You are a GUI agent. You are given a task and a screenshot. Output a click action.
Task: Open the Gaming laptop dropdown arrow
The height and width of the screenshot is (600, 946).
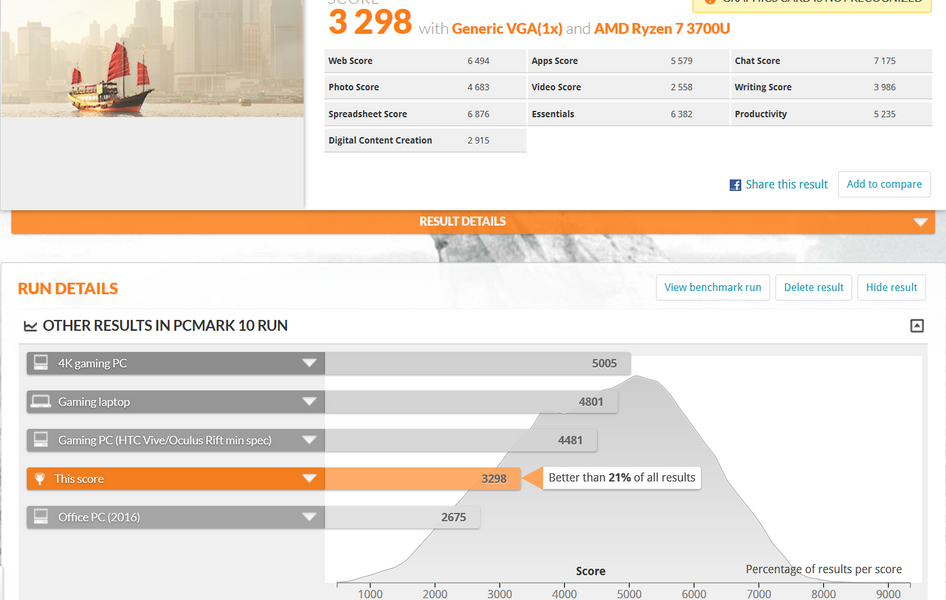[x=310, y=402]
